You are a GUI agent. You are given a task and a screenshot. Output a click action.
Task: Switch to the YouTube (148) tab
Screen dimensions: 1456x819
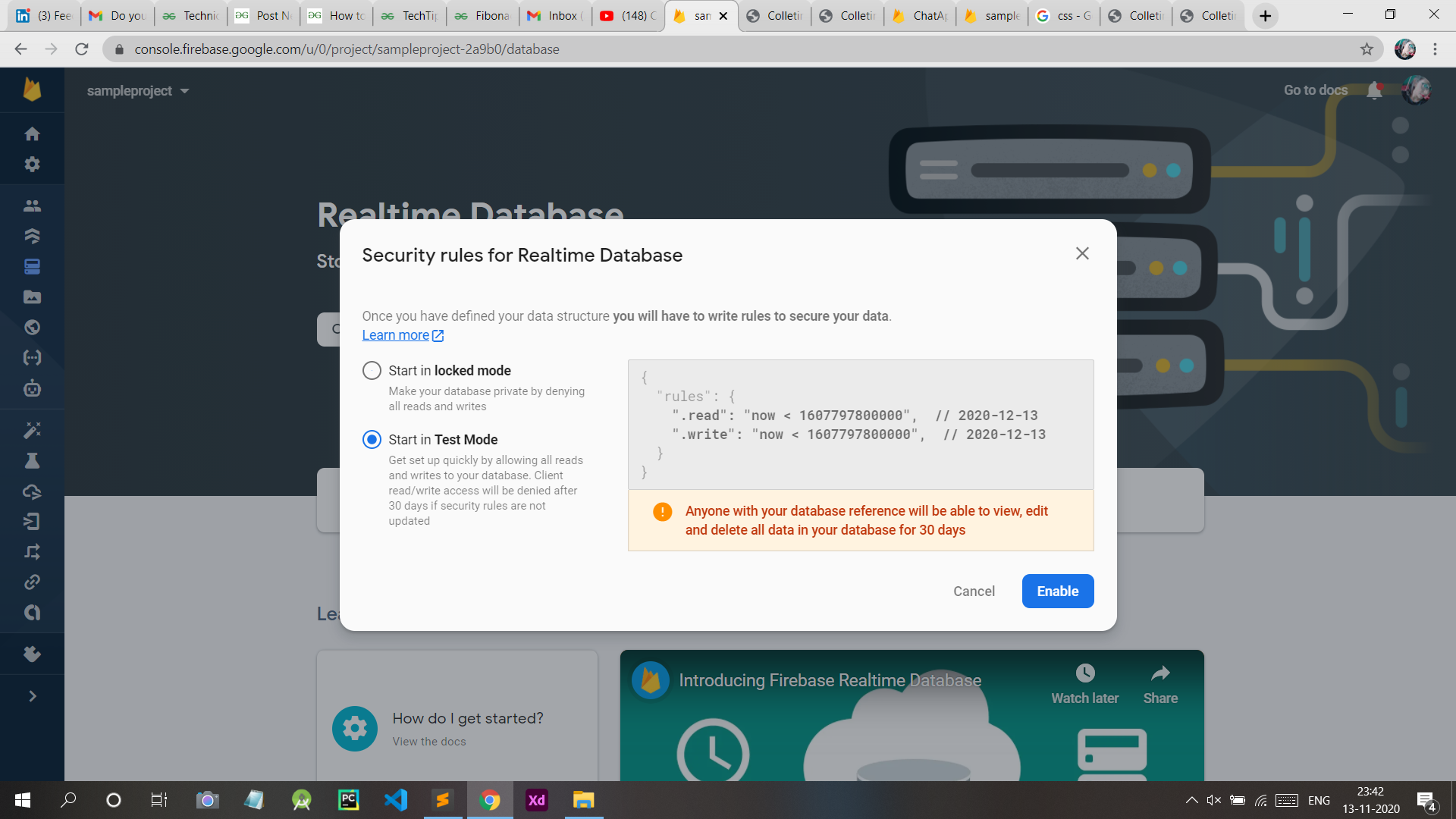tap(629, 16)
